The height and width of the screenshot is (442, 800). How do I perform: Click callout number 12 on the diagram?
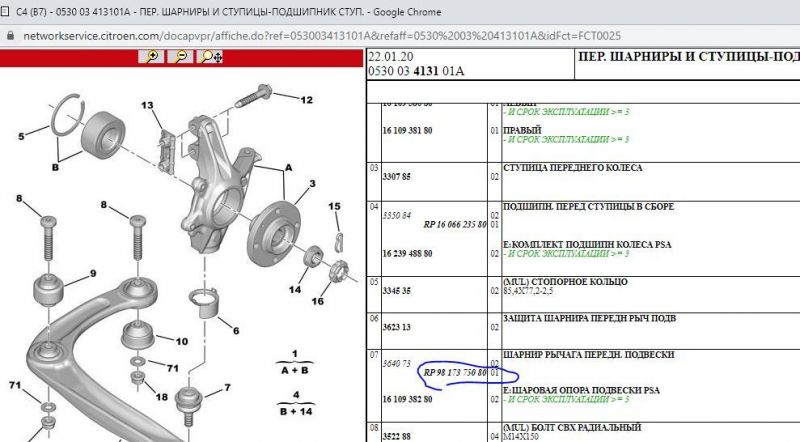(306, 99)
